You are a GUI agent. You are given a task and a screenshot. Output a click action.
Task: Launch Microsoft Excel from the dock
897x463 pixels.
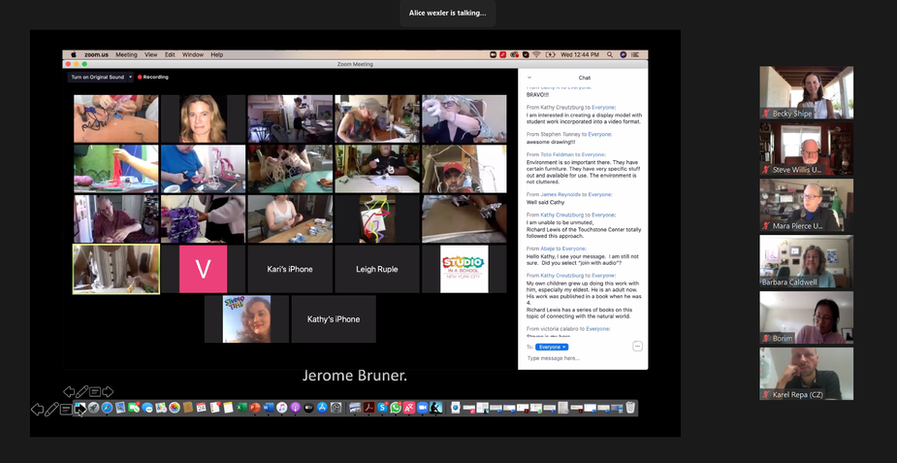pos(241,407)
